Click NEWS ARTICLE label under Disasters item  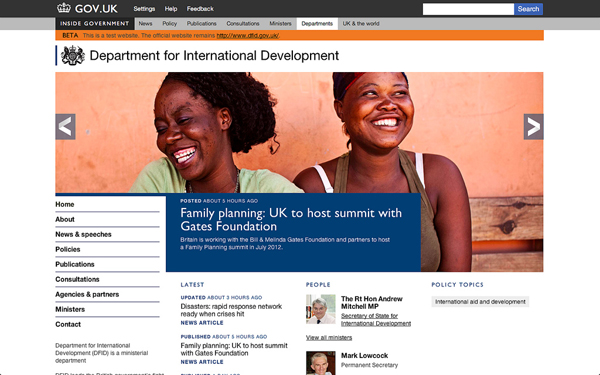coord(202,323)
